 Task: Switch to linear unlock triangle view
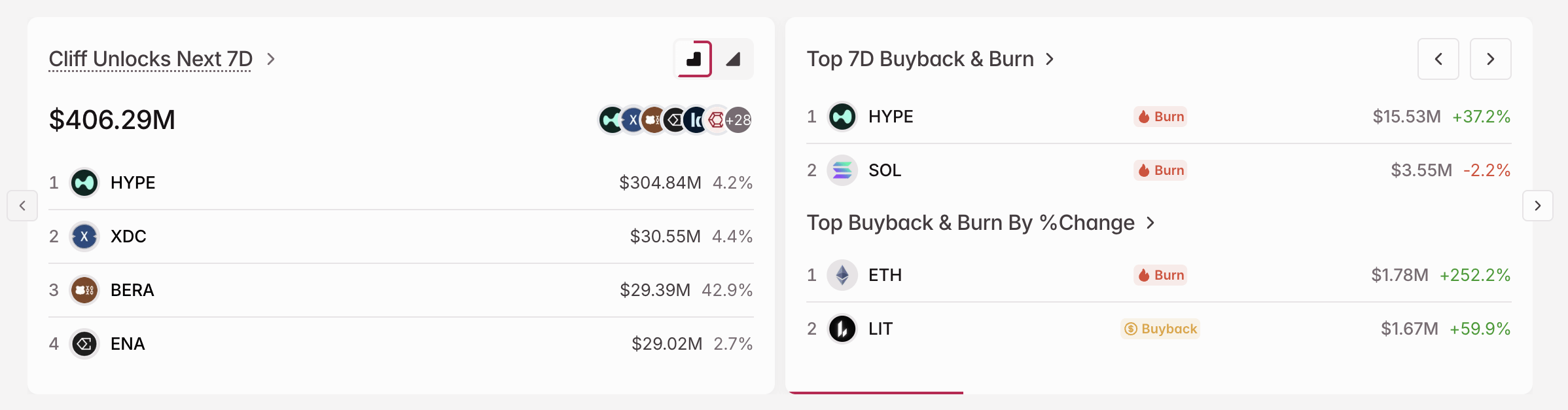click(x=734, y=58)
